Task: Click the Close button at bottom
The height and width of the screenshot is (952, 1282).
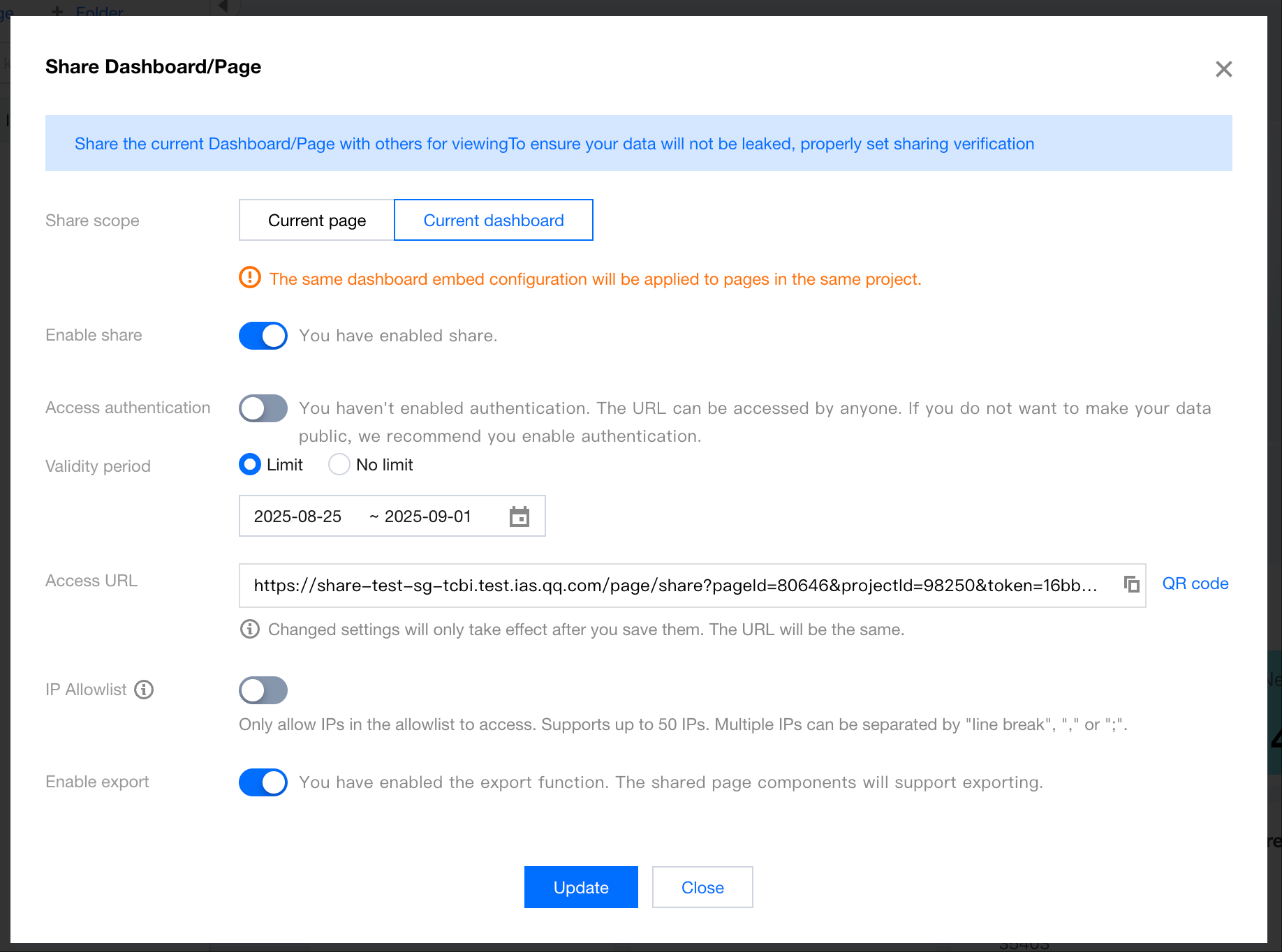Action: [x=702, y=887]
